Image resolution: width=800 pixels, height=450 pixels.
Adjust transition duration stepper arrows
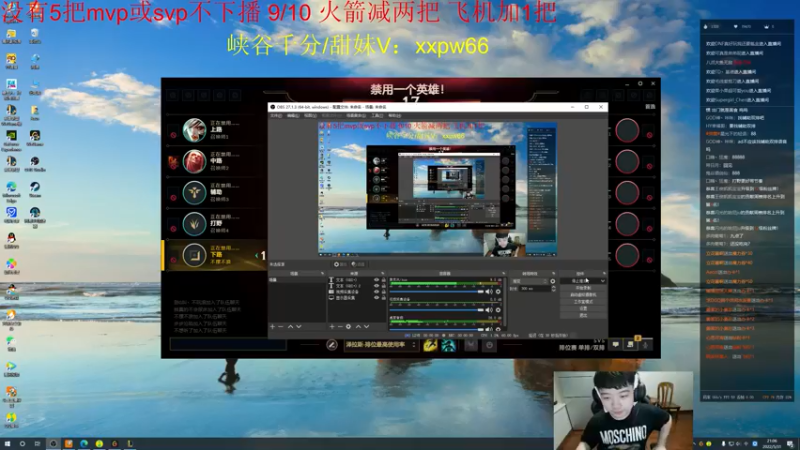point(554,288)
